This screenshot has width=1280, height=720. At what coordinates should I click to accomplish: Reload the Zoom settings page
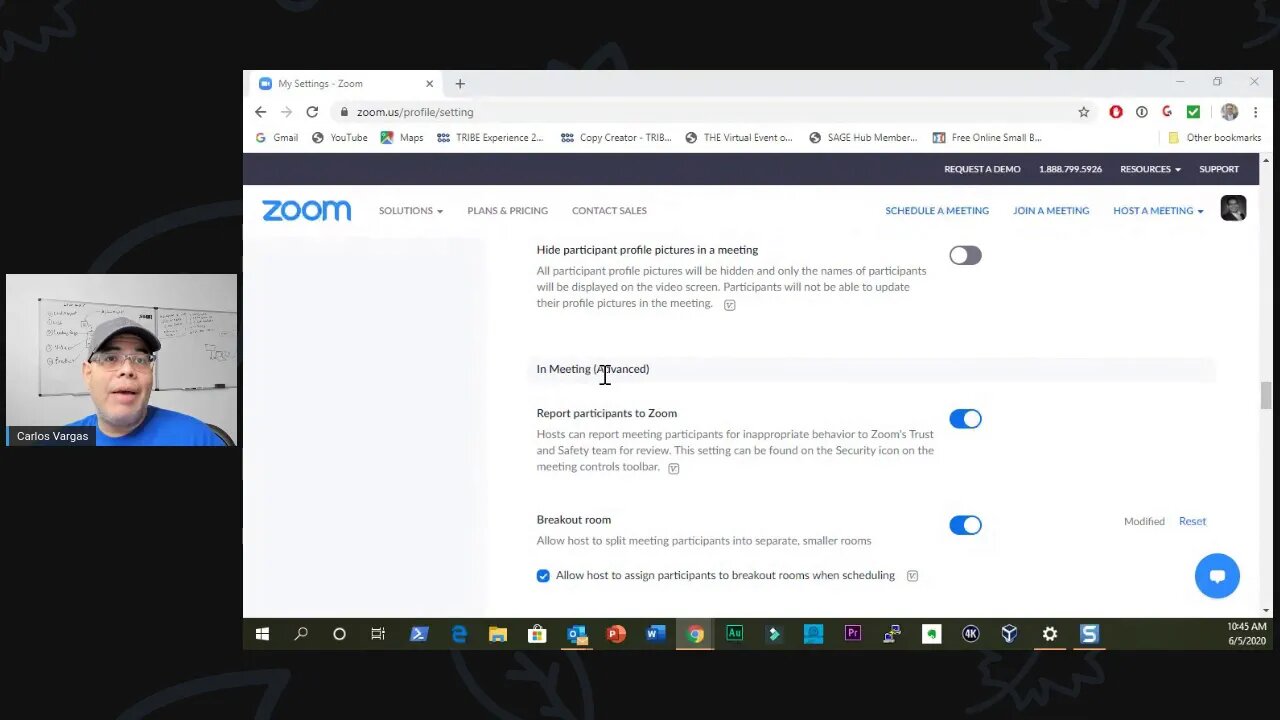(312, 112)
